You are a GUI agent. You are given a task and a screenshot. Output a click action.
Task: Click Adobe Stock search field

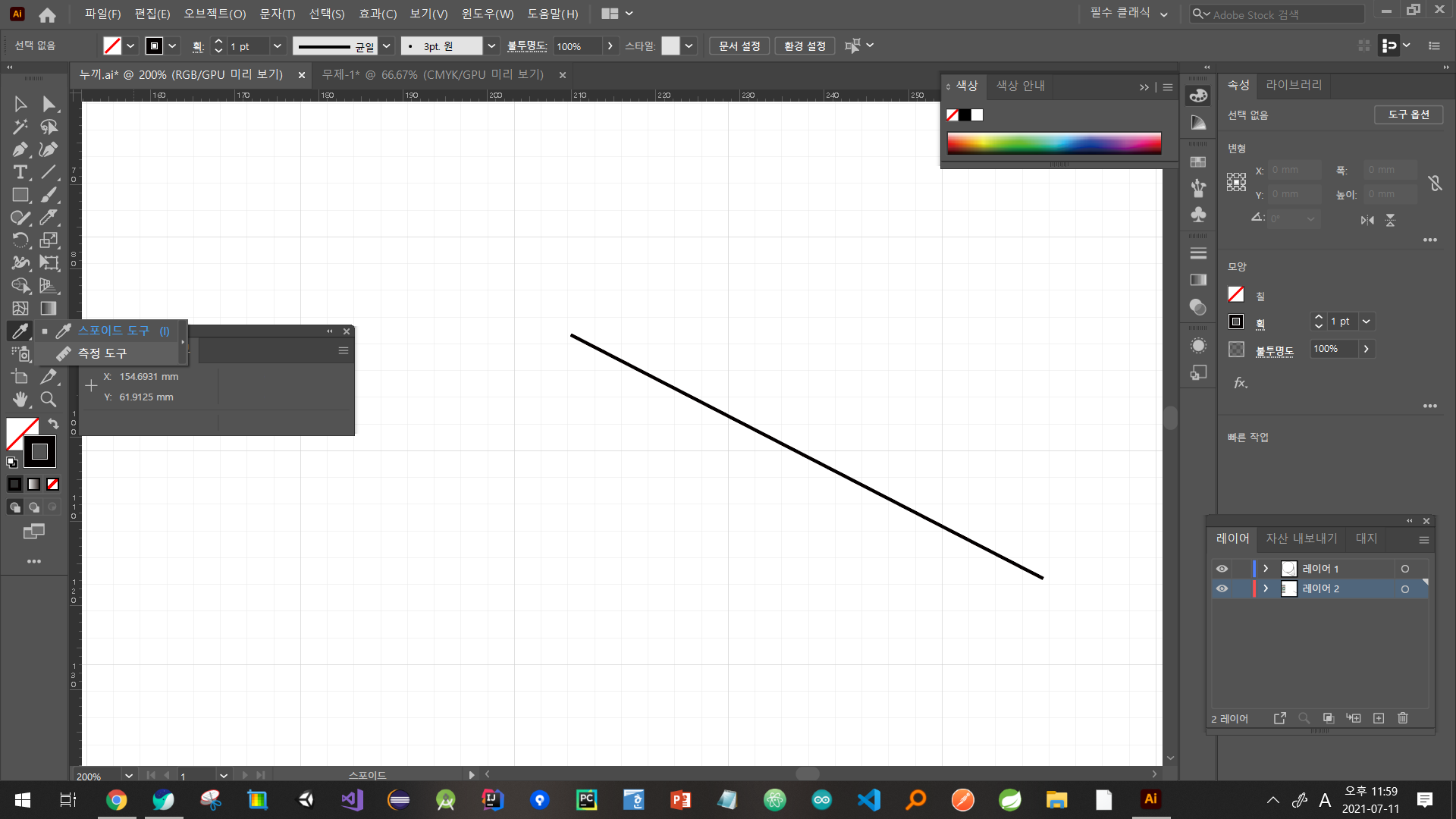1278,14
